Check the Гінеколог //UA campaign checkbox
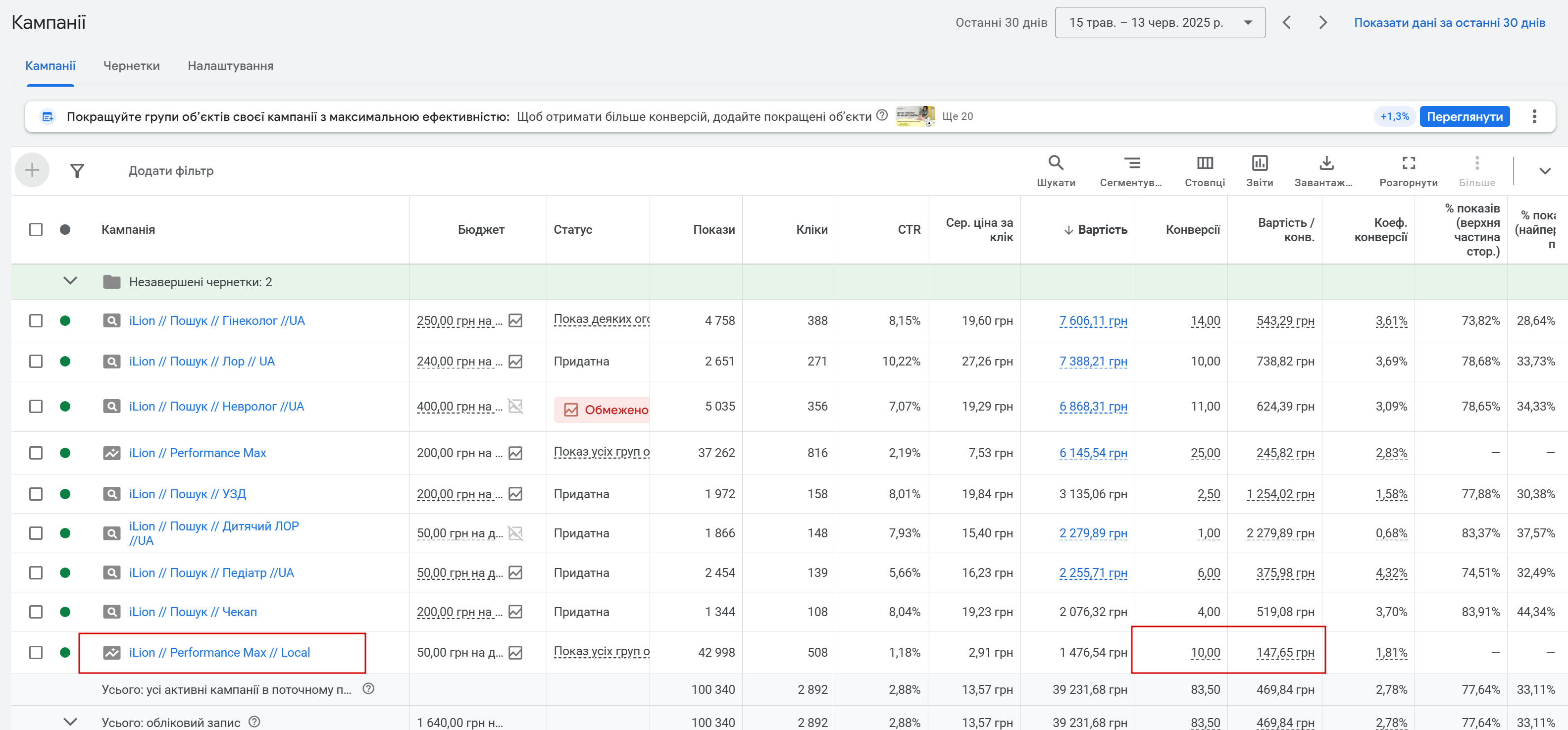The image size is (1568, 730). [x=36, y=320]
